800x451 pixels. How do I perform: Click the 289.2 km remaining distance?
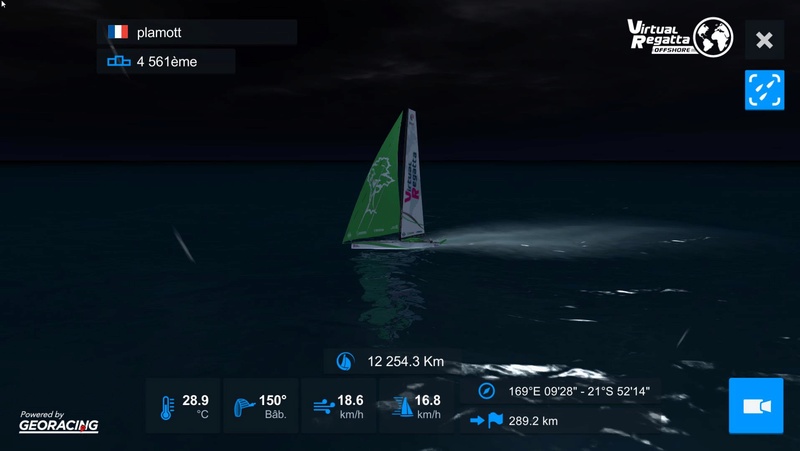(533, 421)
